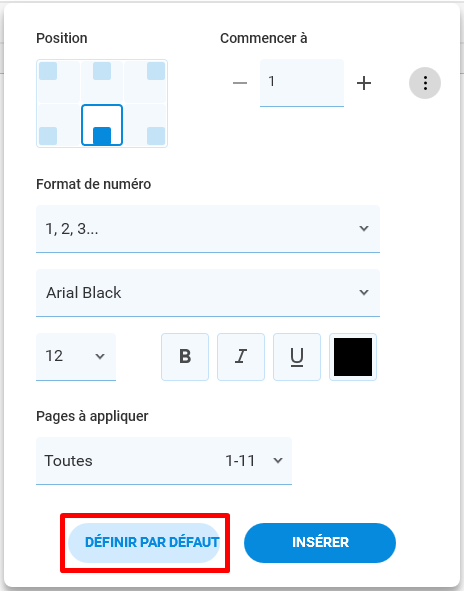Screen dimensions: 464x591
Task: Open the black text color swatch
Action: [x=353, y=357]
